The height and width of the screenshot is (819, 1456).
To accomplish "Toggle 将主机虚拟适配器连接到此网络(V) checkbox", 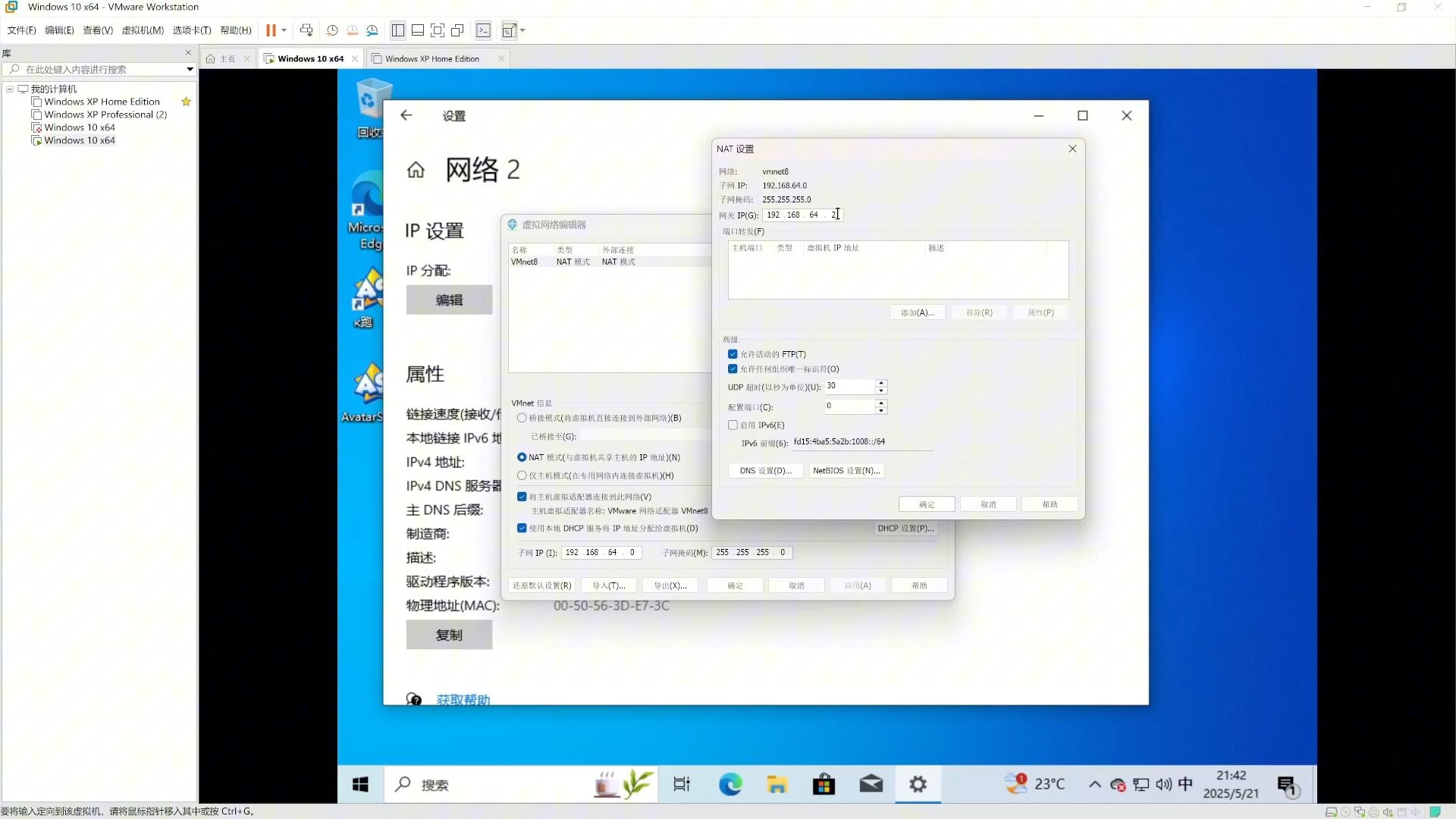I will coord(522,497).
